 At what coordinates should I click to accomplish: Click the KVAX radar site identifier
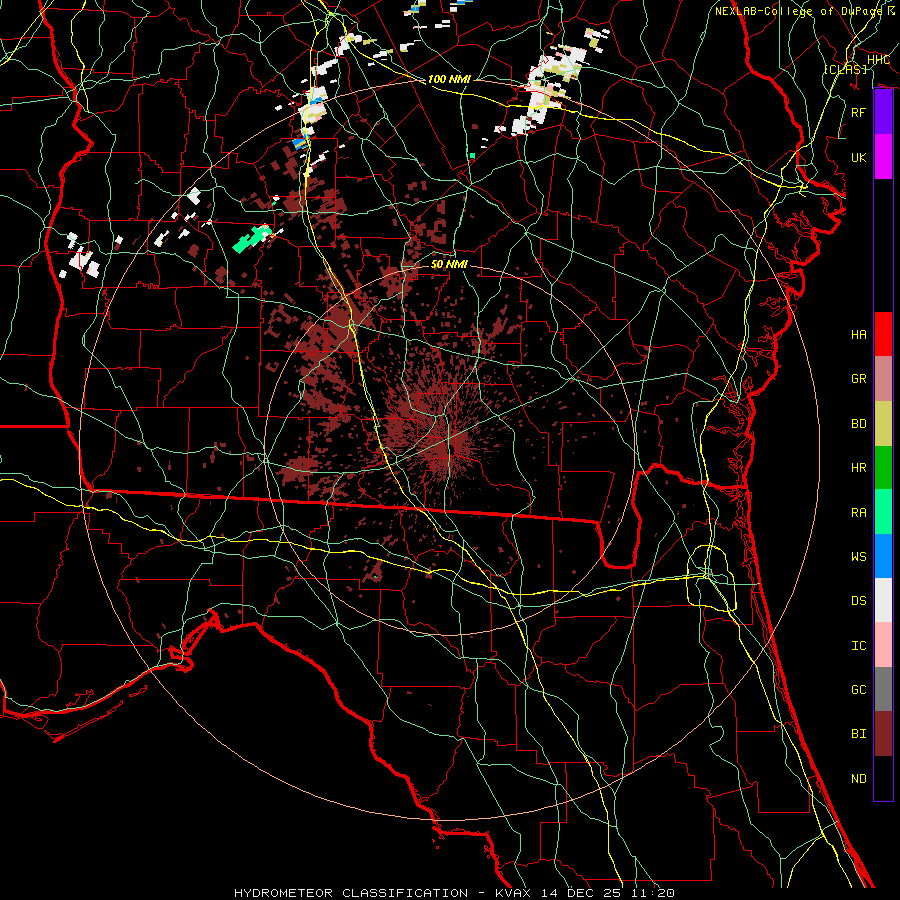coord(514,893)
